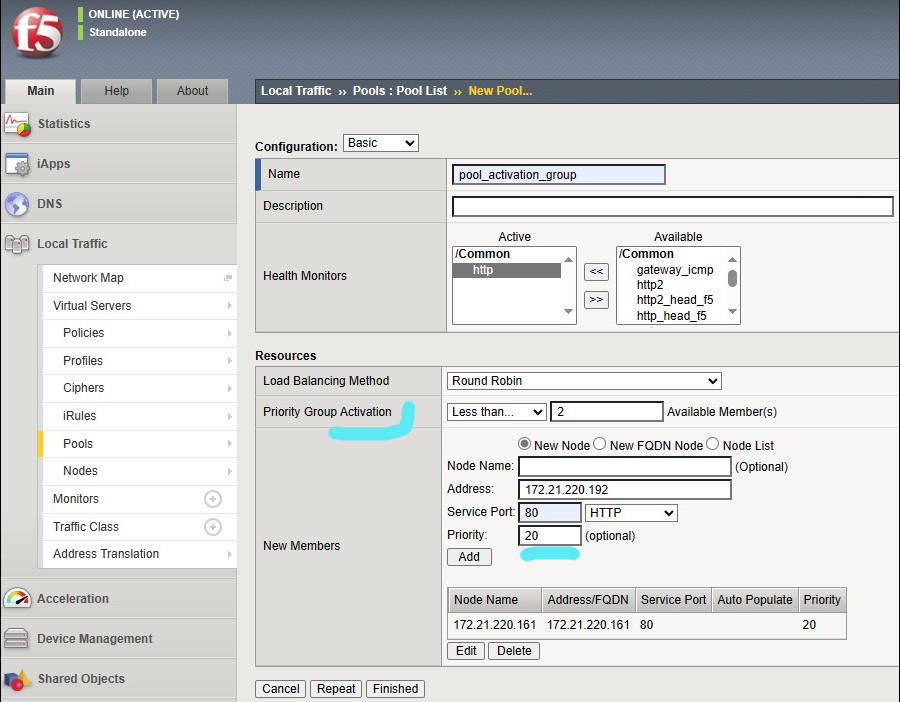Open the Configuration Basic dropdown
The width and height of the screenshot is (900, 702).
tap(380, 143)
